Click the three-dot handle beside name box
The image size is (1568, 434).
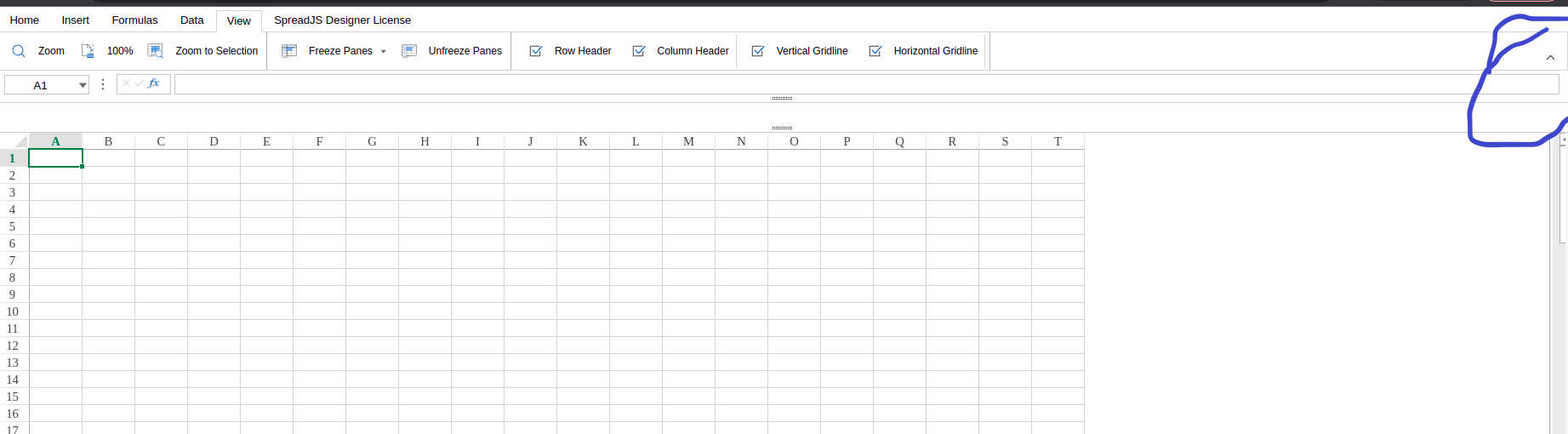tap(103, 84)
